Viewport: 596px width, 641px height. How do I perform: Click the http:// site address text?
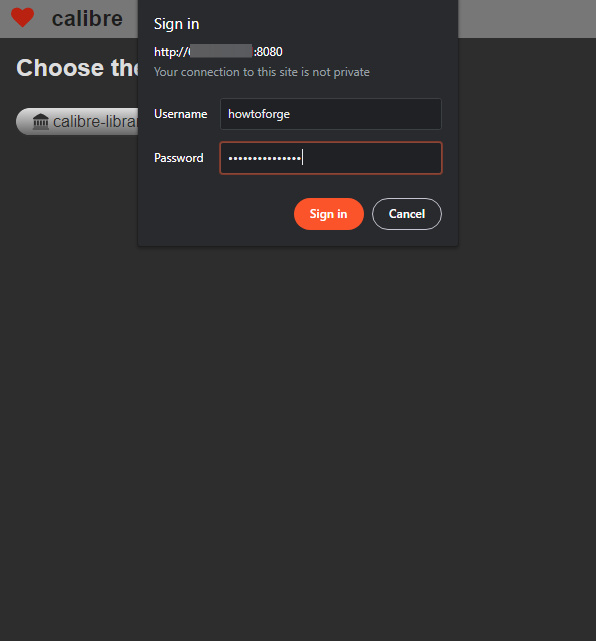218,52
